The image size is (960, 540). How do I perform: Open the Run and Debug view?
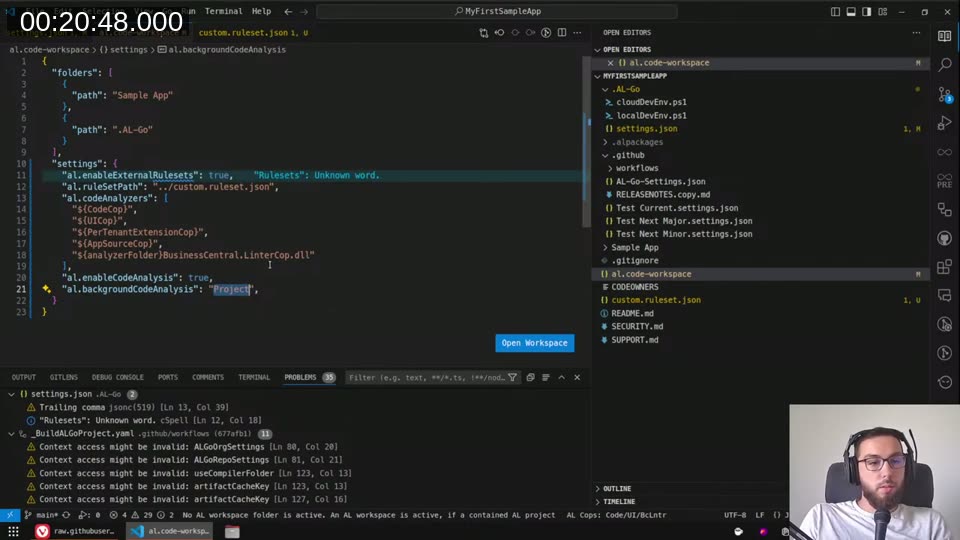945,123
